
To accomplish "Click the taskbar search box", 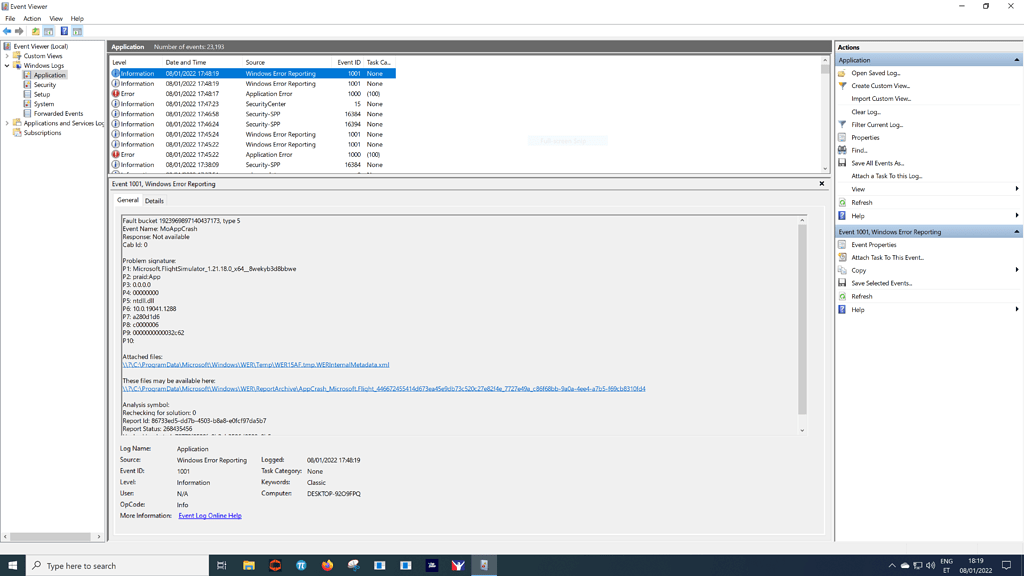I will 118,566.
